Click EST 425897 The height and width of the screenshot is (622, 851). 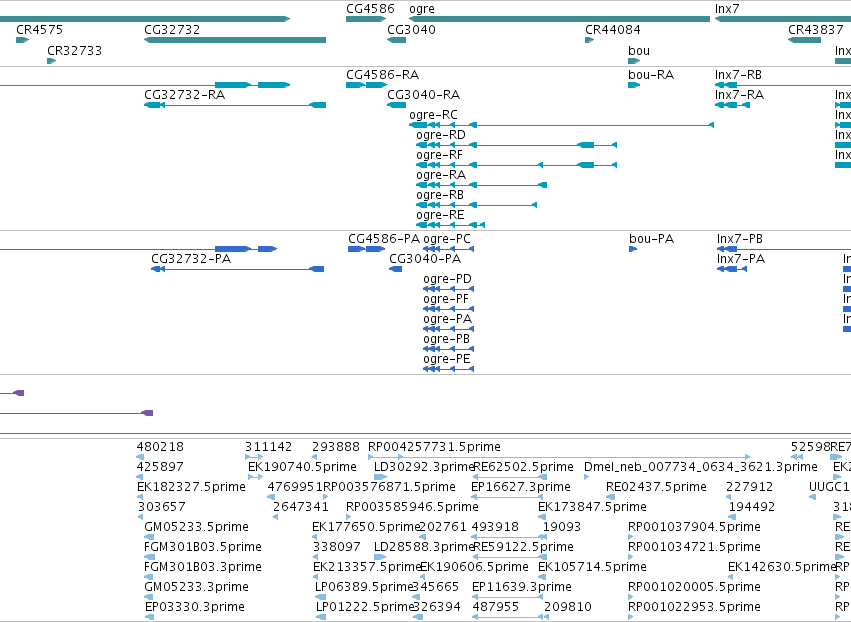click(x=160, y=467)
